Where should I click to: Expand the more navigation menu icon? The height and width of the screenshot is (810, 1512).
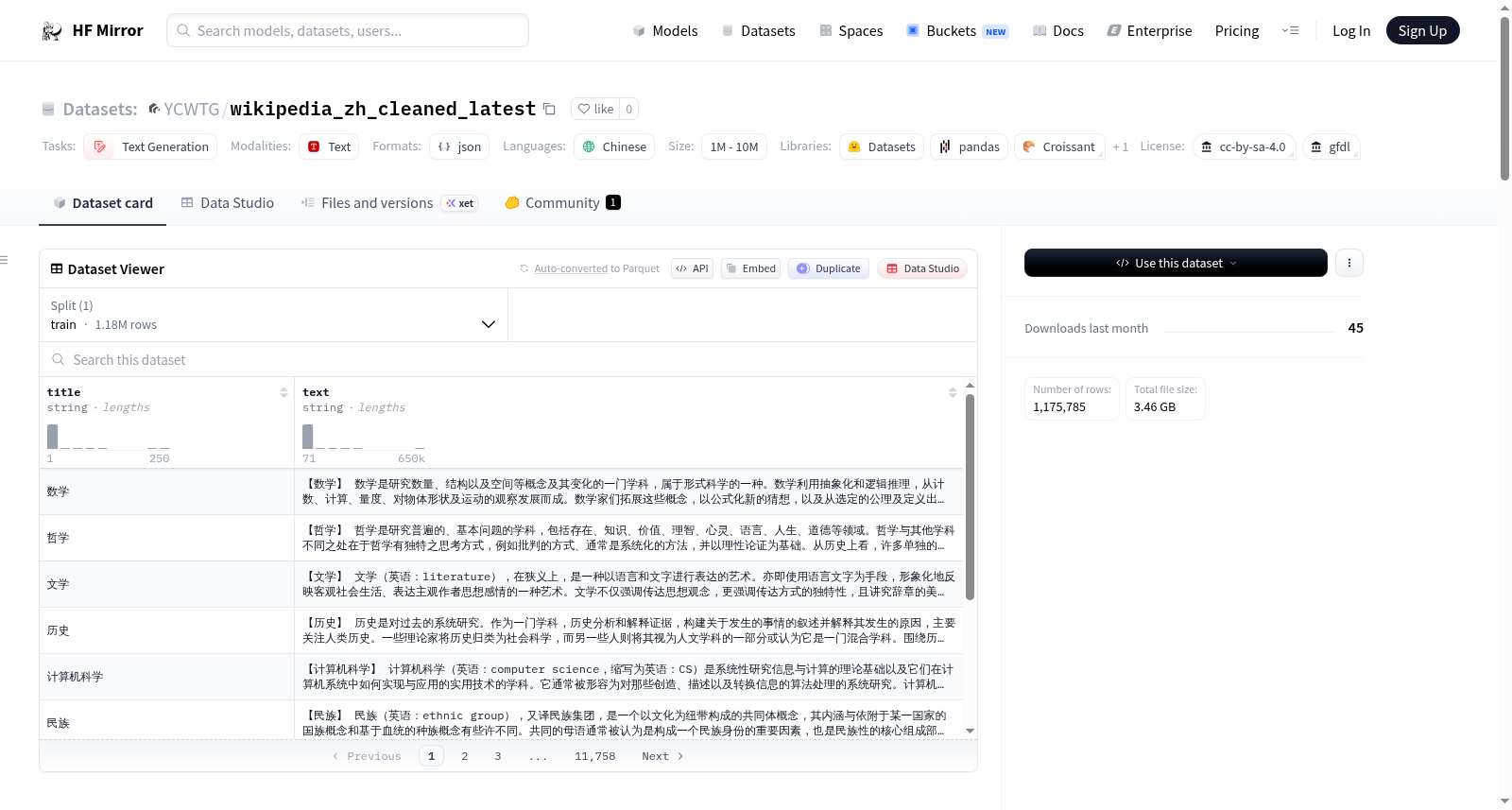(1290, 30)
